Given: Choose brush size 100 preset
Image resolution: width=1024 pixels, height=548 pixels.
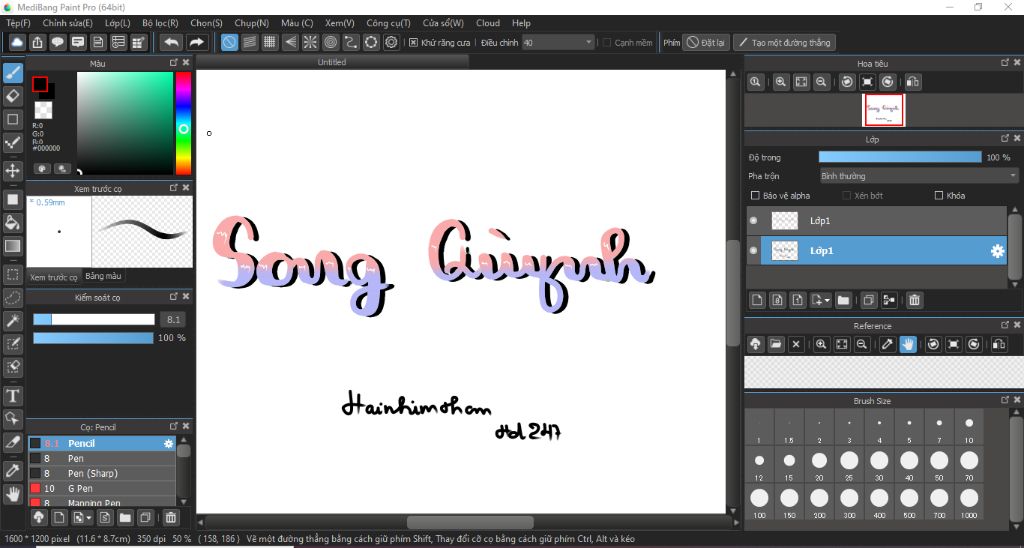Looking at the screenshot, I should pyautogui.click(x=759, y=502).
